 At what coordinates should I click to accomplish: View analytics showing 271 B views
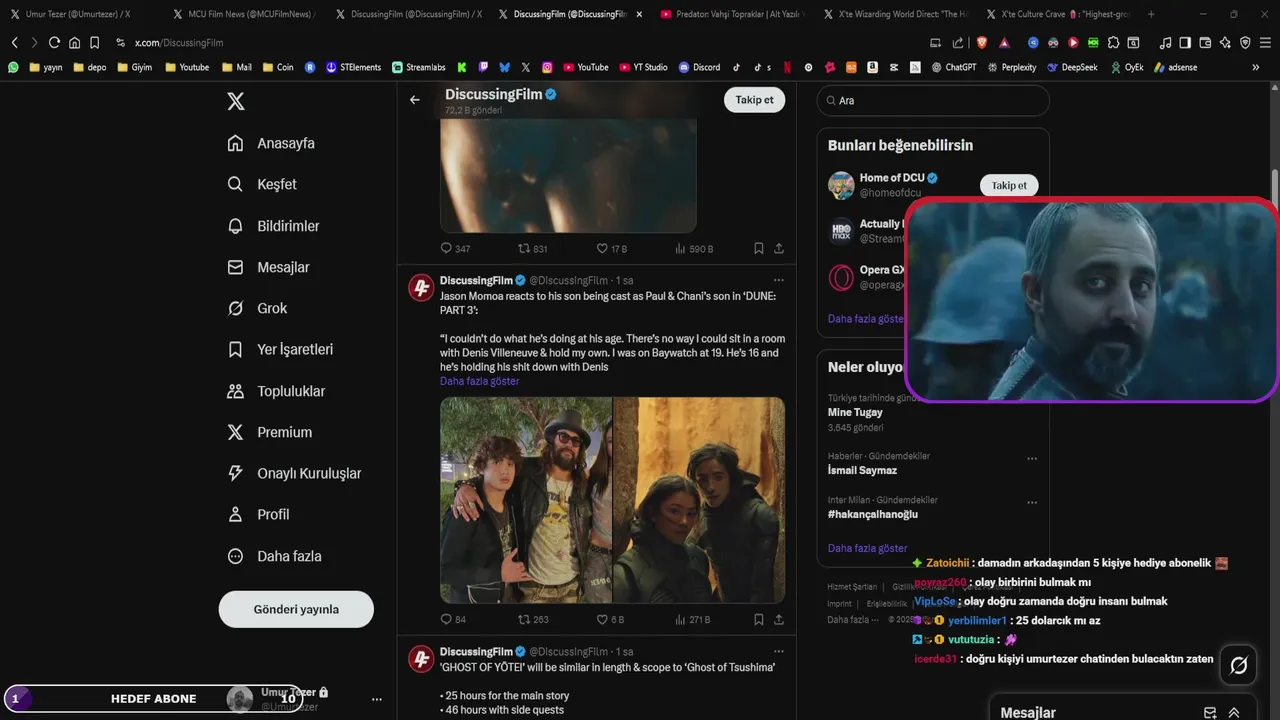(693, 619)
